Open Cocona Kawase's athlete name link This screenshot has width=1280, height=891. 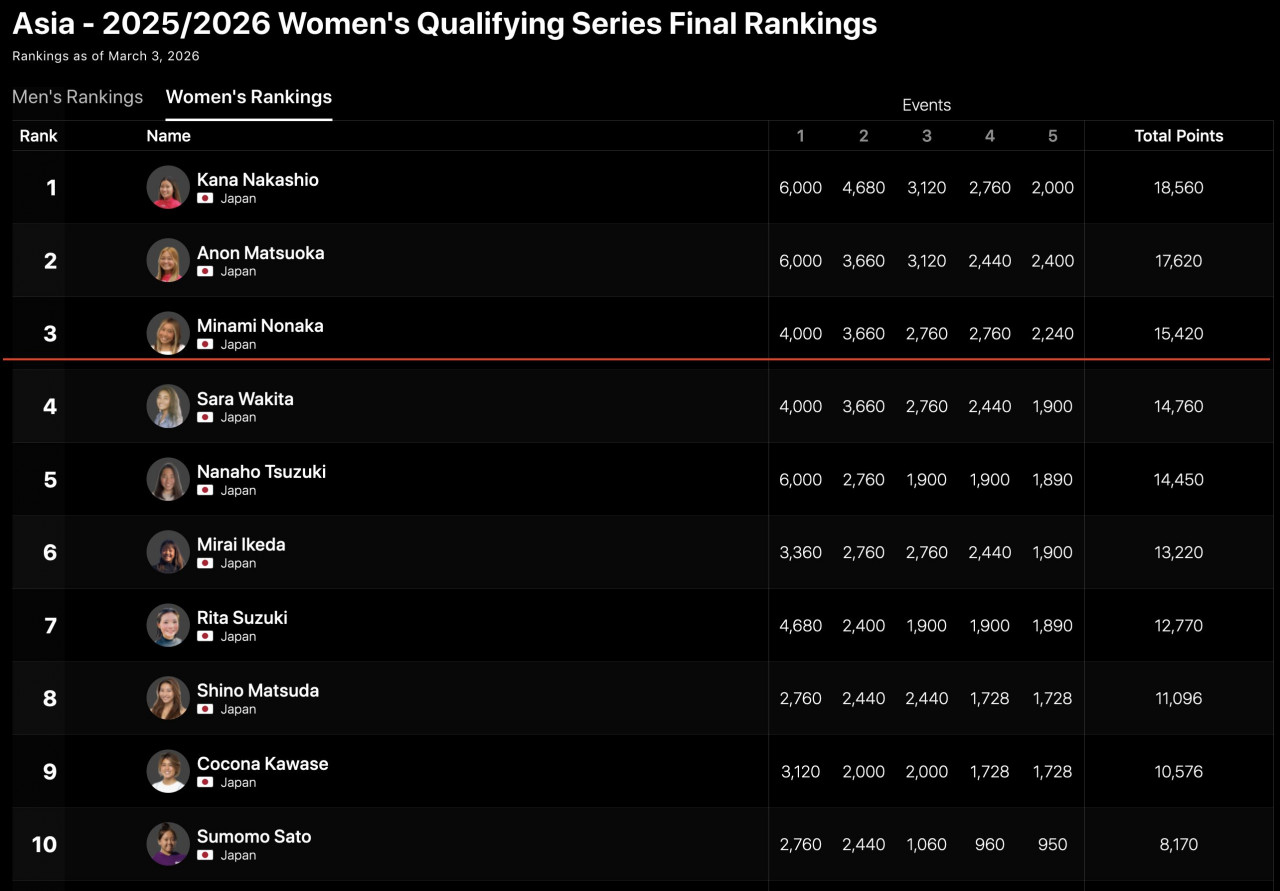[x=262, y=763]
